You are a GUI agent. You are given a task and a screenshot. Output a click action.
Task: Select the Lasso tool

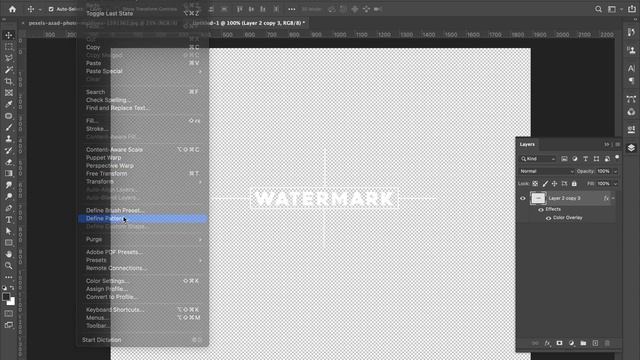9,58
